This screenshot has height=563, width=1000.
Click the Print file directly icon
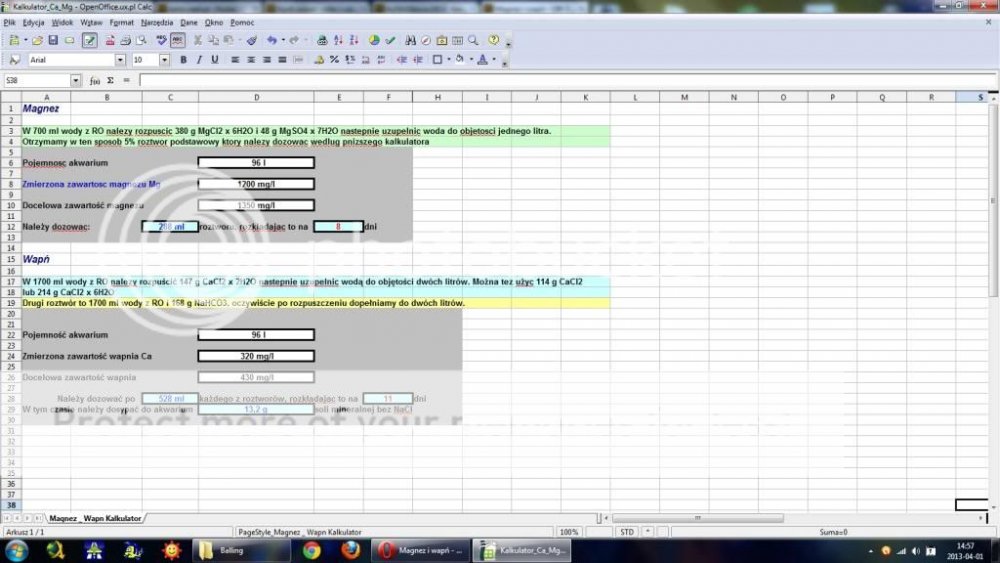pyautogui.click(x=125, y=41)
